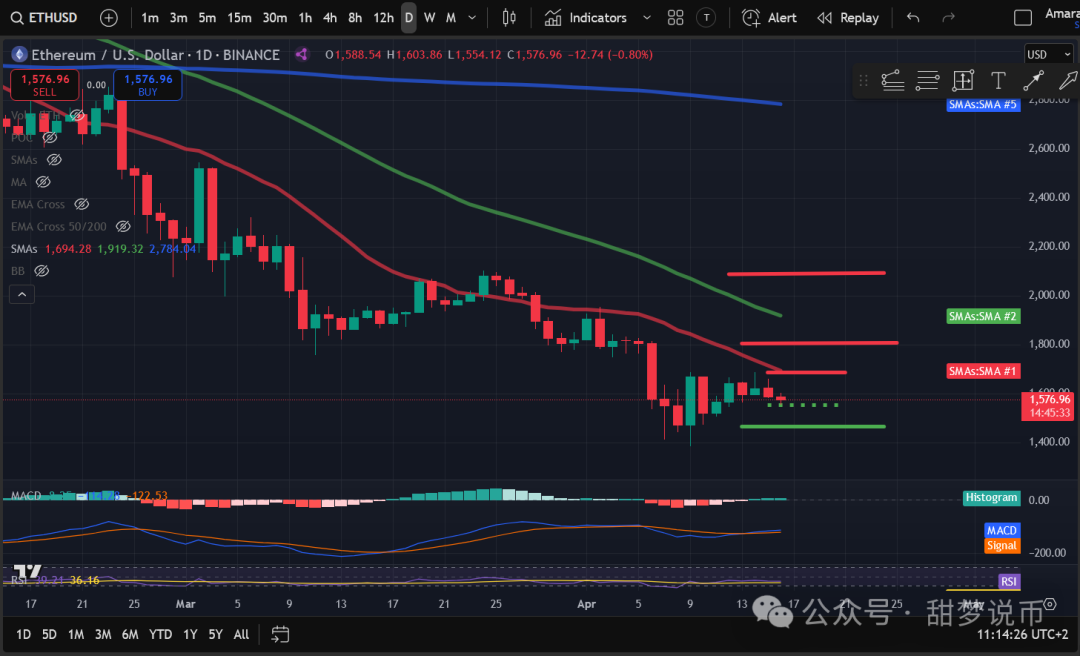Select the trend line drawing tool
This screenshot has width=1080, height=656.
click(1033, 81)
